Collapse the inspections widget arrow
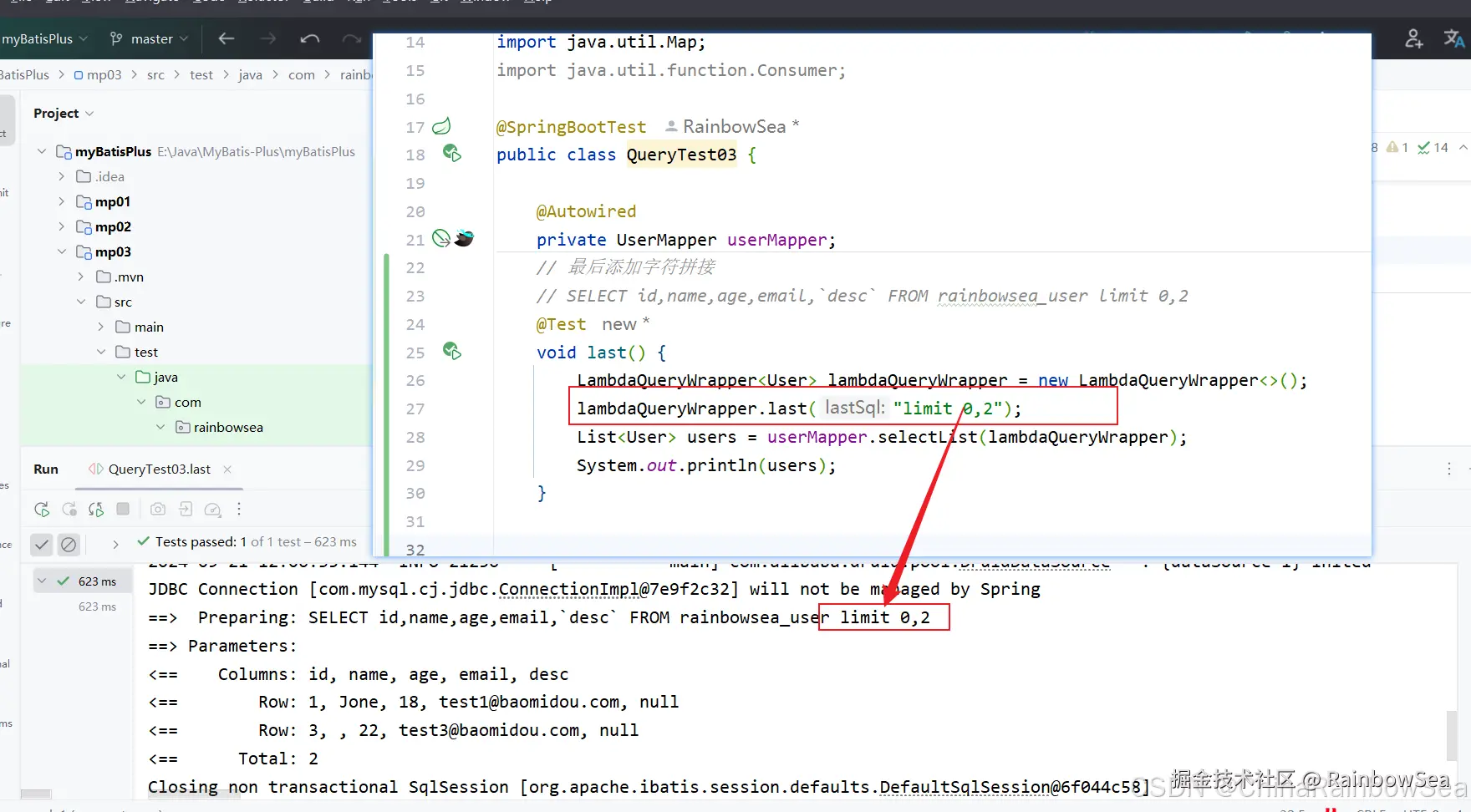Screen dimensions: 1471x812 [x=1463, y=147]
